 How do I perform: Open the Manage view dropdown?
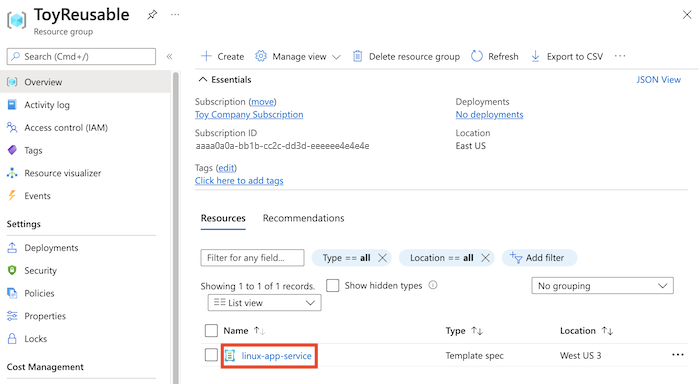(x=298, y=56)
